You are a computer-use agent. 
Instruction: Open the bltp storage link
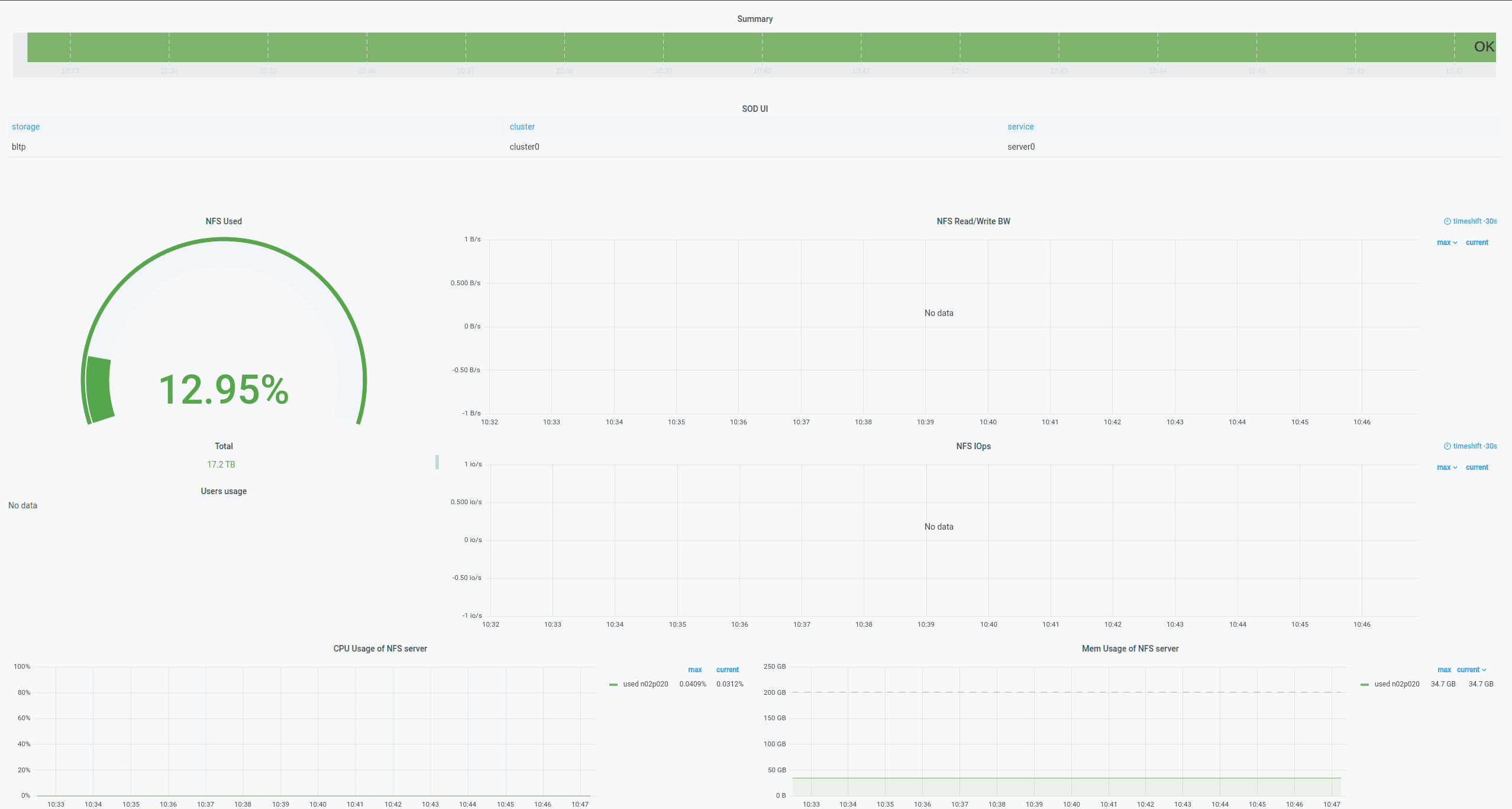(18, 146)
